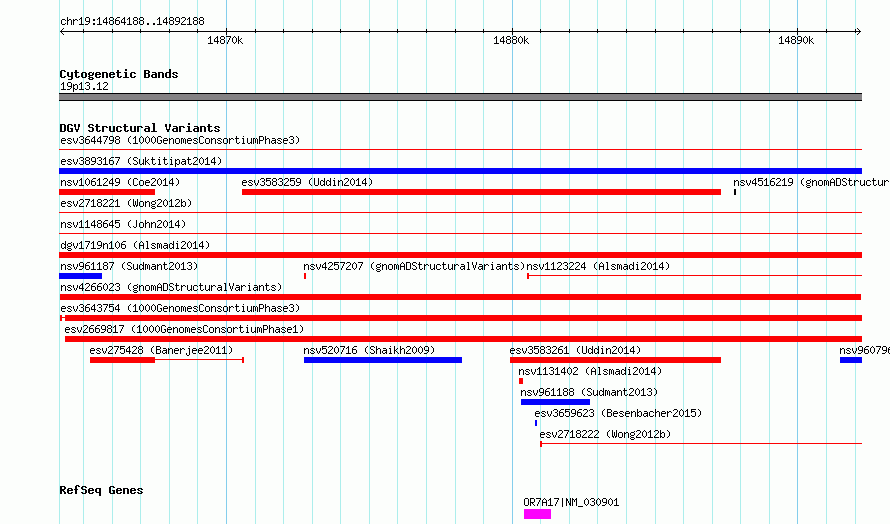Screen dimensions: 890x524
Task: Open variant esv3644798 (1000GenomesConsortiumPhase3)
Action: 180,140
